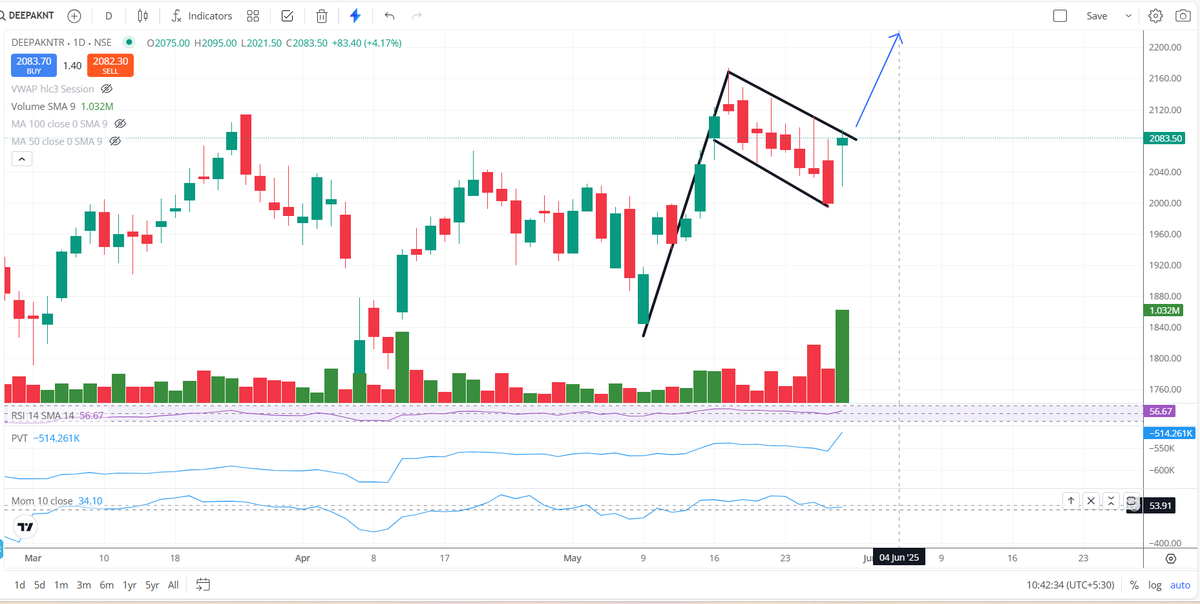Set range to 1yr

(x=130, y=585)
